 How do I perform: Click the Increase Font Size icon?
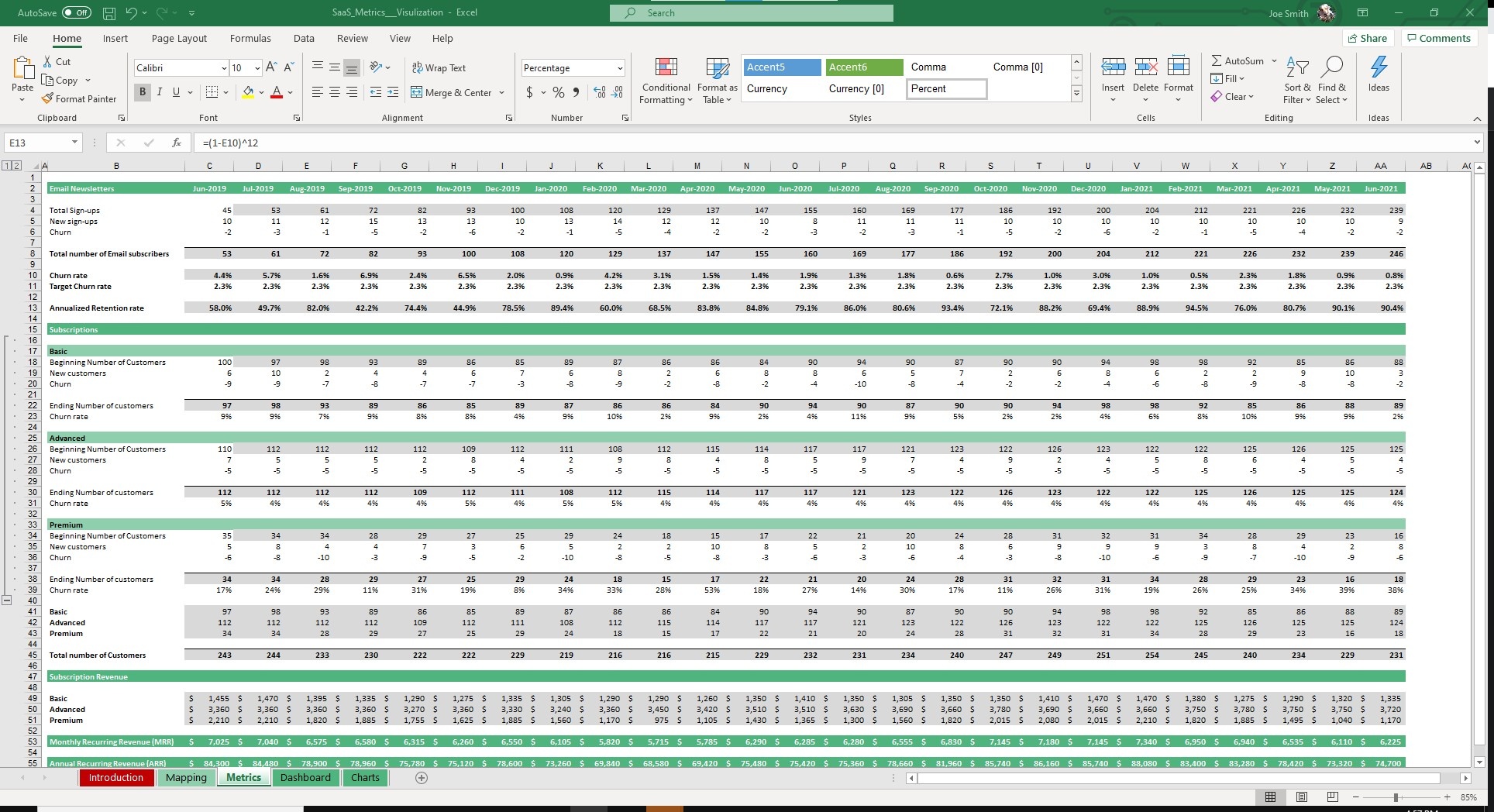tap(271, 67)
